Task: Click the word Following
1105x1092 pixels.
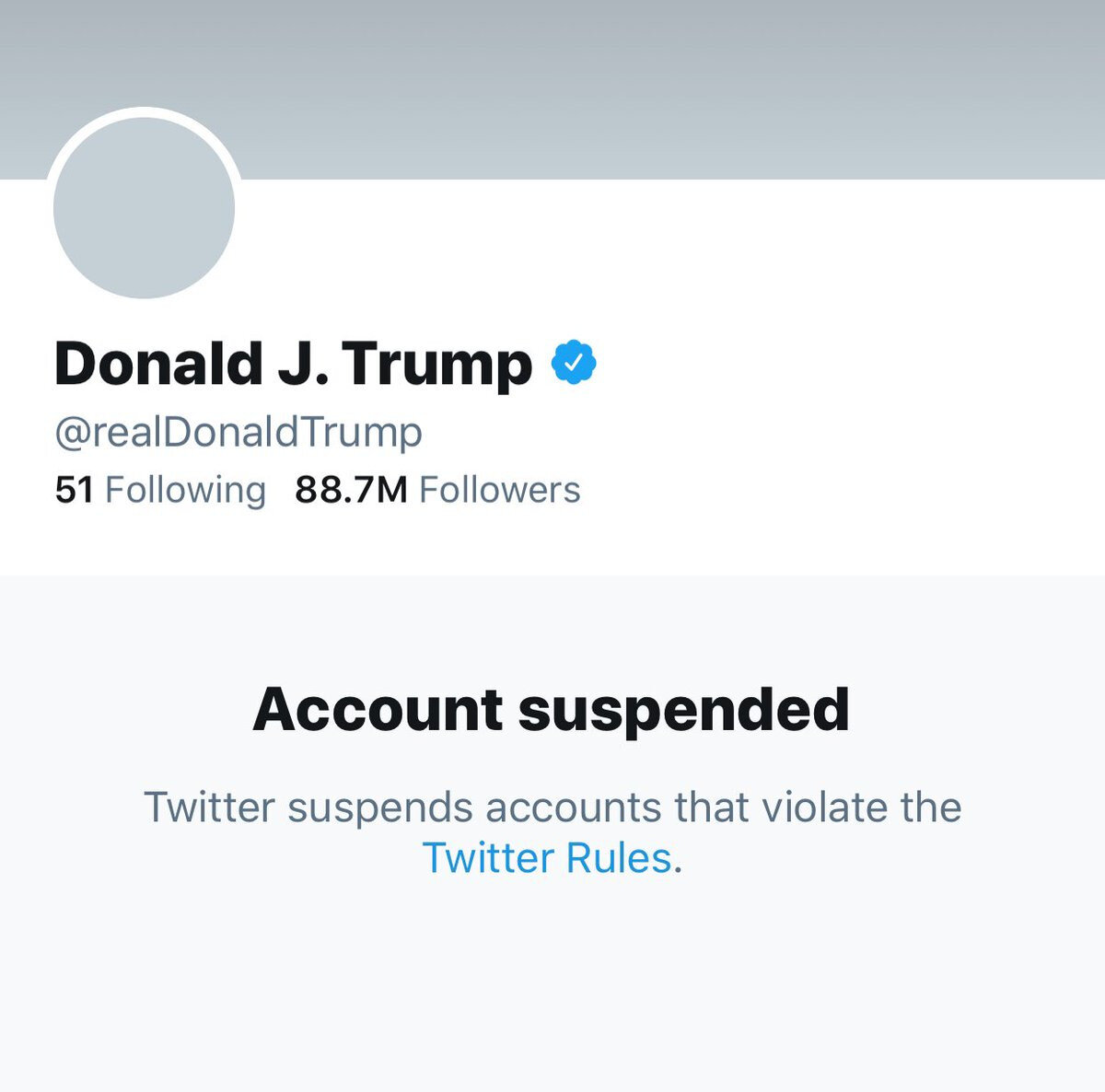Action: [184, 489]
